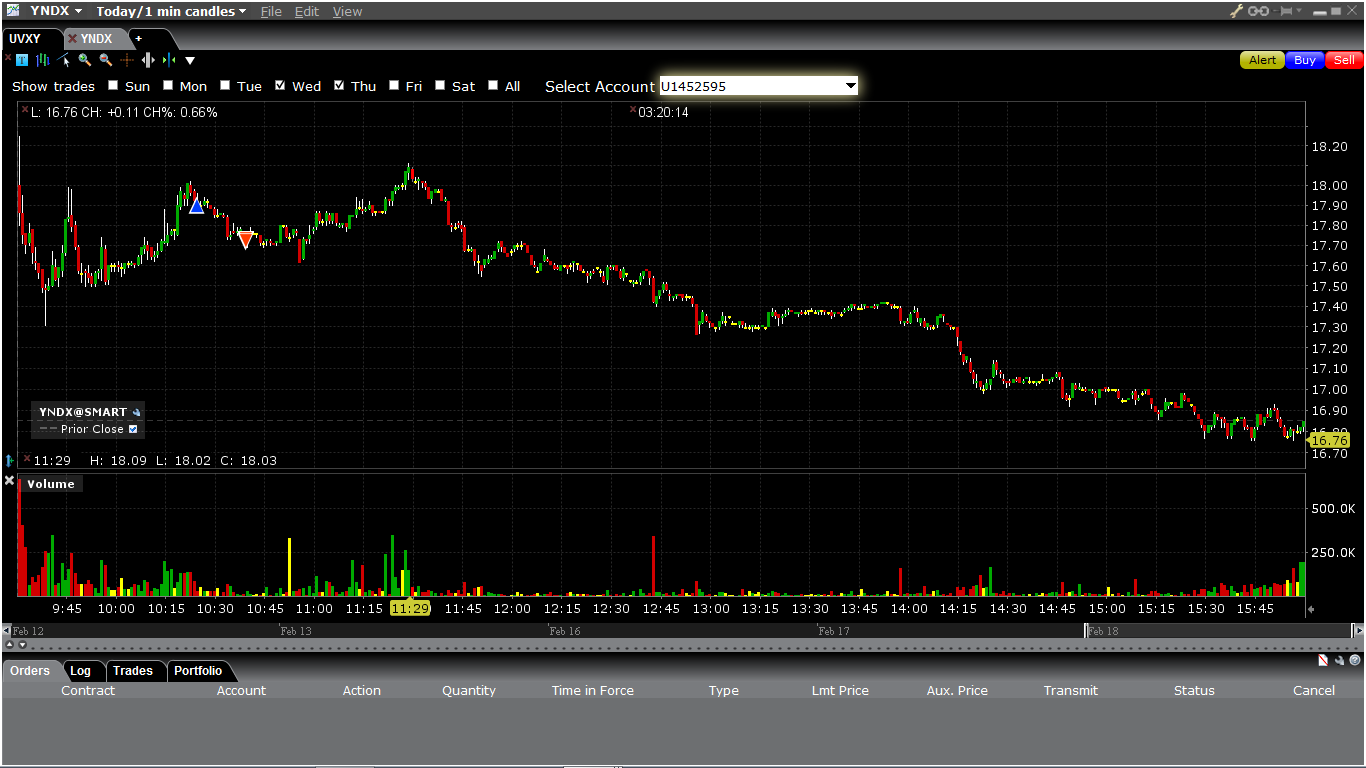Switch to the UVXY chart tab
1366x768 pixels.
click(x=26, y=39)
